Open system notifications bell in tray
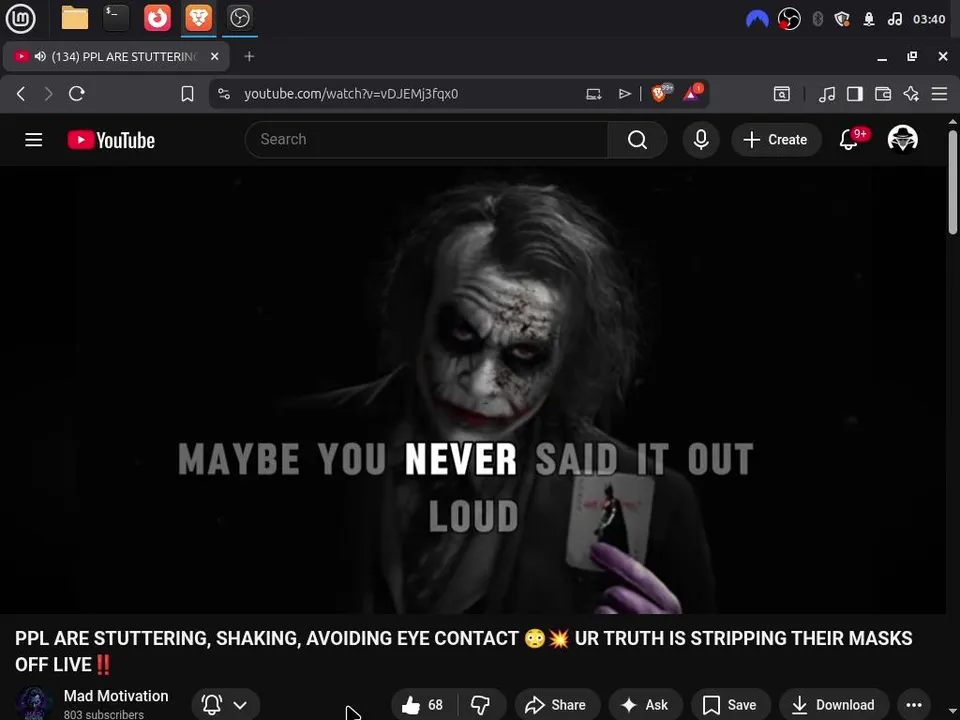Viewport: 960px width, 720px height. click(x=869, y=19)
